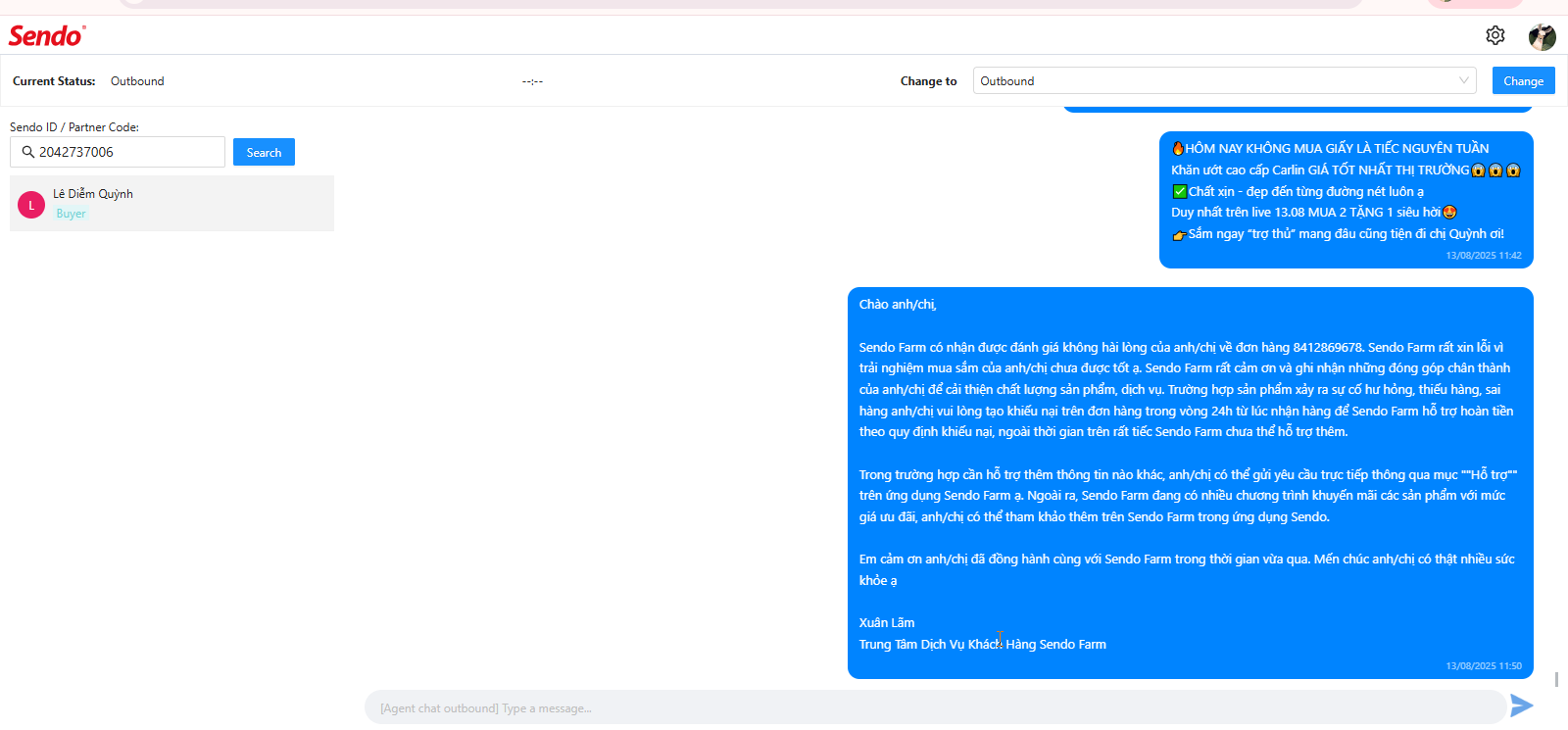
Task: Click the timestamp 13/08/2025 11:42
Action: [1484, 256]
